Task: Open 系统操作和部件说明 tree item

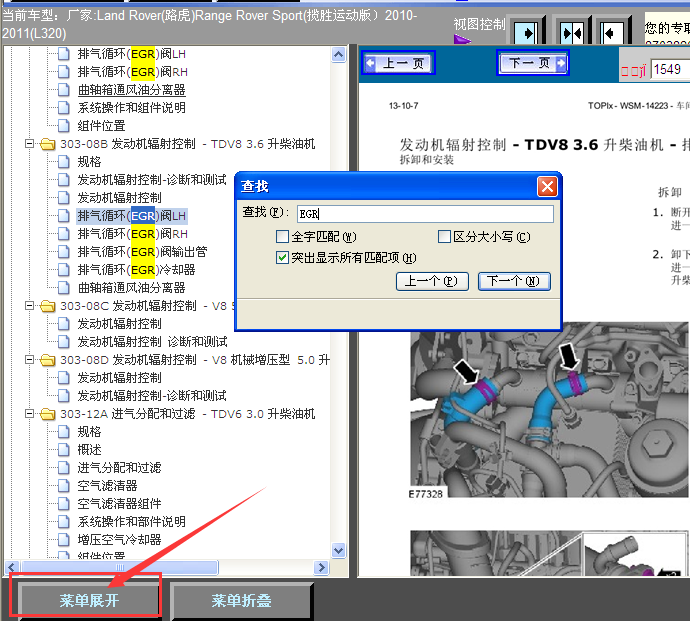Action: tap(132, 522)
